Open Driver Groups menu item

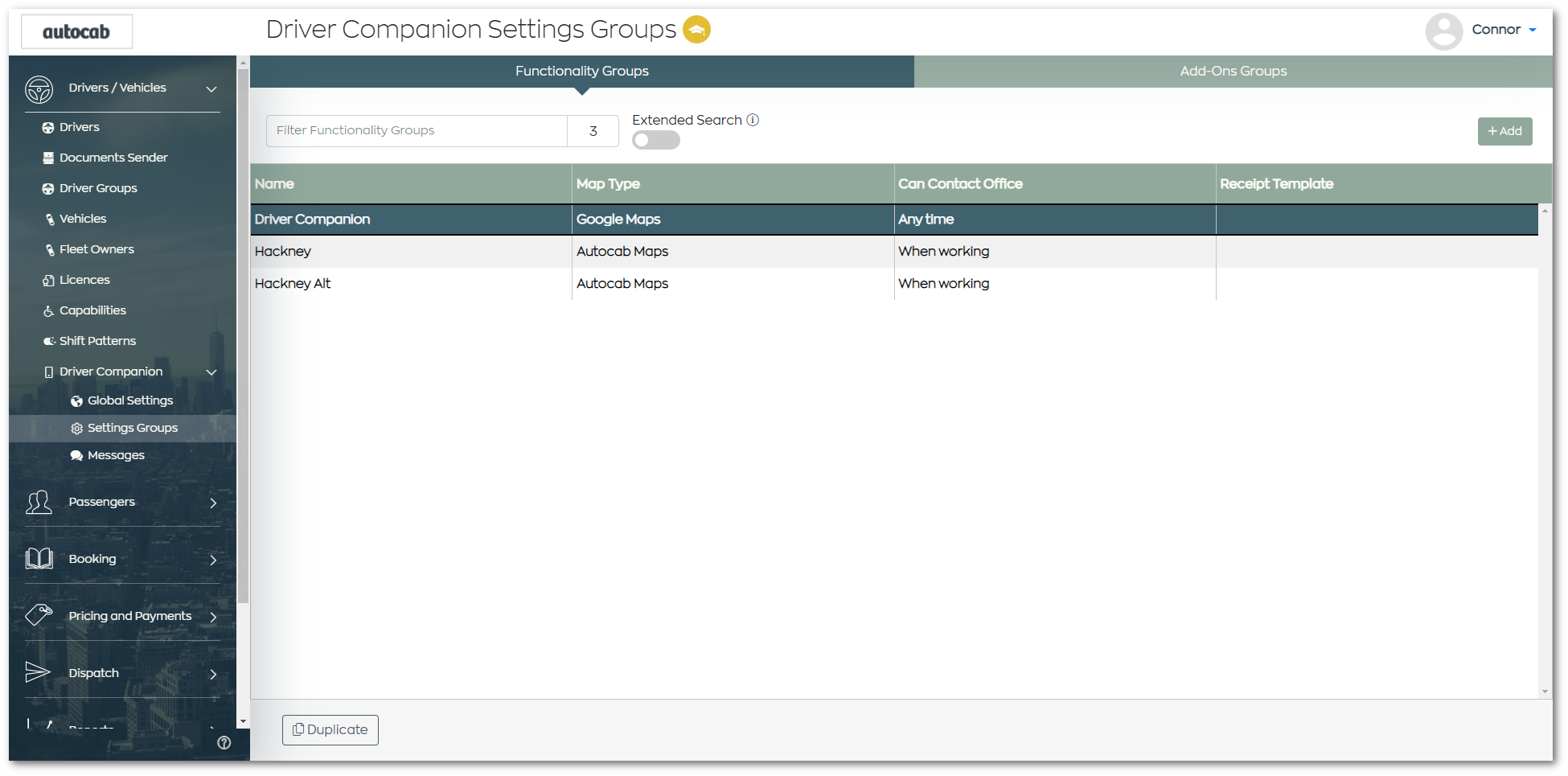pyautogui.click(x=97, y=188)
